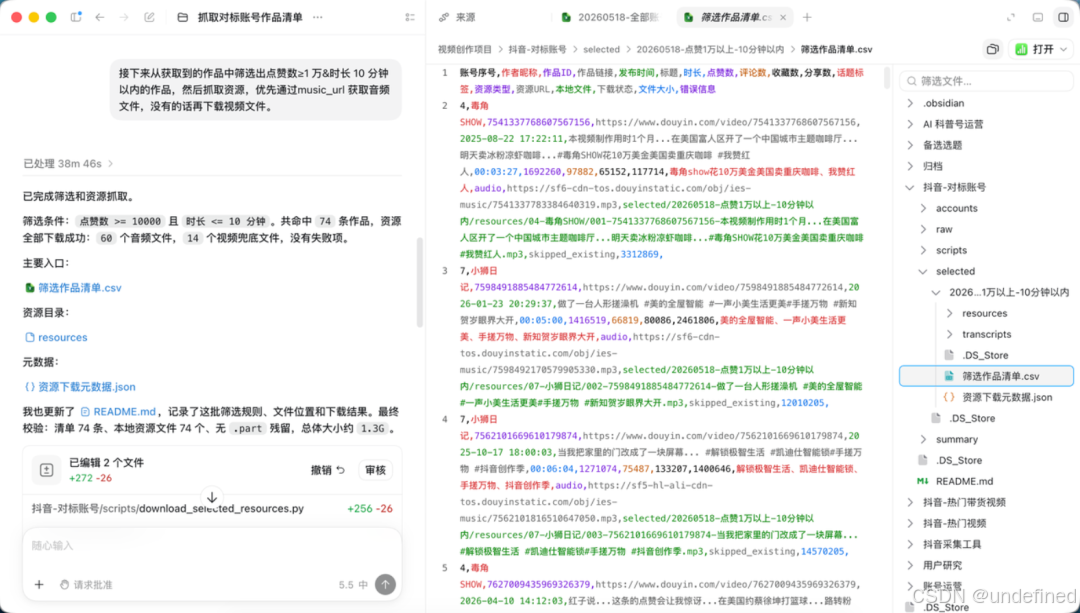Expand the accounts folder
Image resolution: width=1080 pixels, height=613 pixels.
click(924, 208)
